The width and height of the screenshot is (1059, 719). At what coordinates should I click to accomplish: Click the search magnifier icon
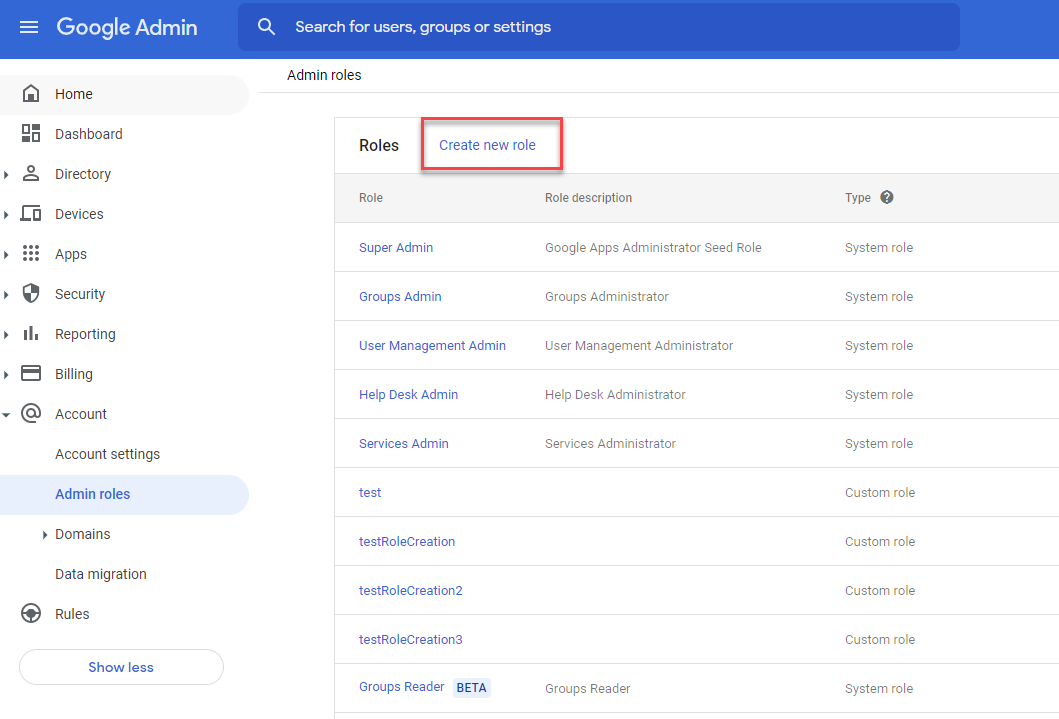[x=266, y=27]
